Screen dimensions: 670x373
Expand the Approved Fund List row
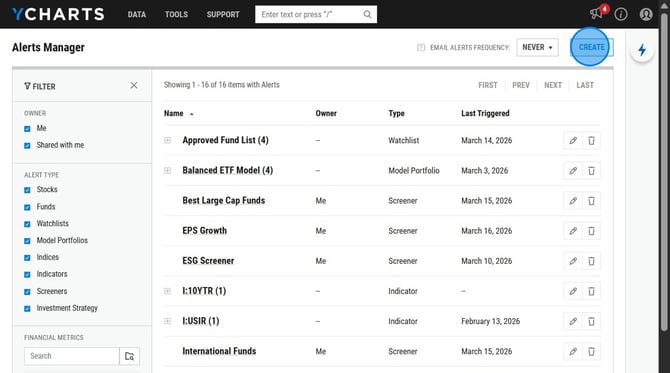tap(168, 140)
